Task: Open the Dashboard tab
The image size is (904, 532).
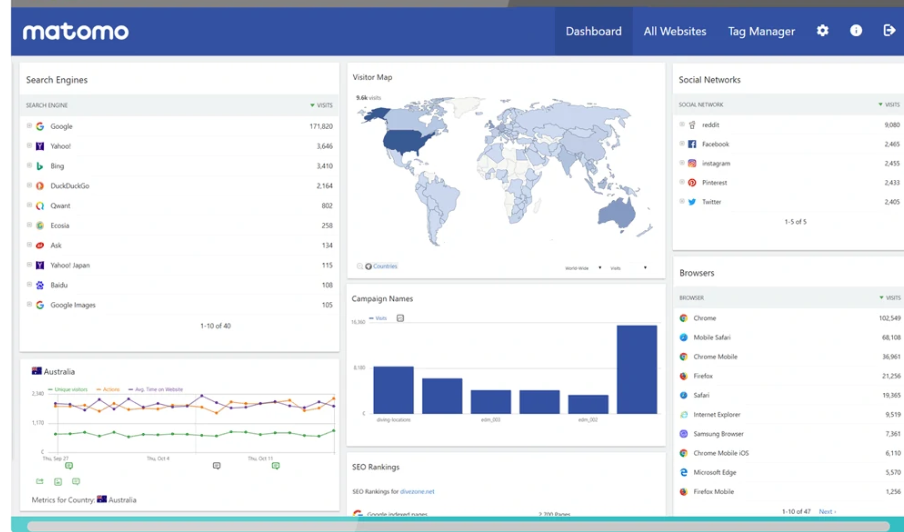Action: [593, 31]
